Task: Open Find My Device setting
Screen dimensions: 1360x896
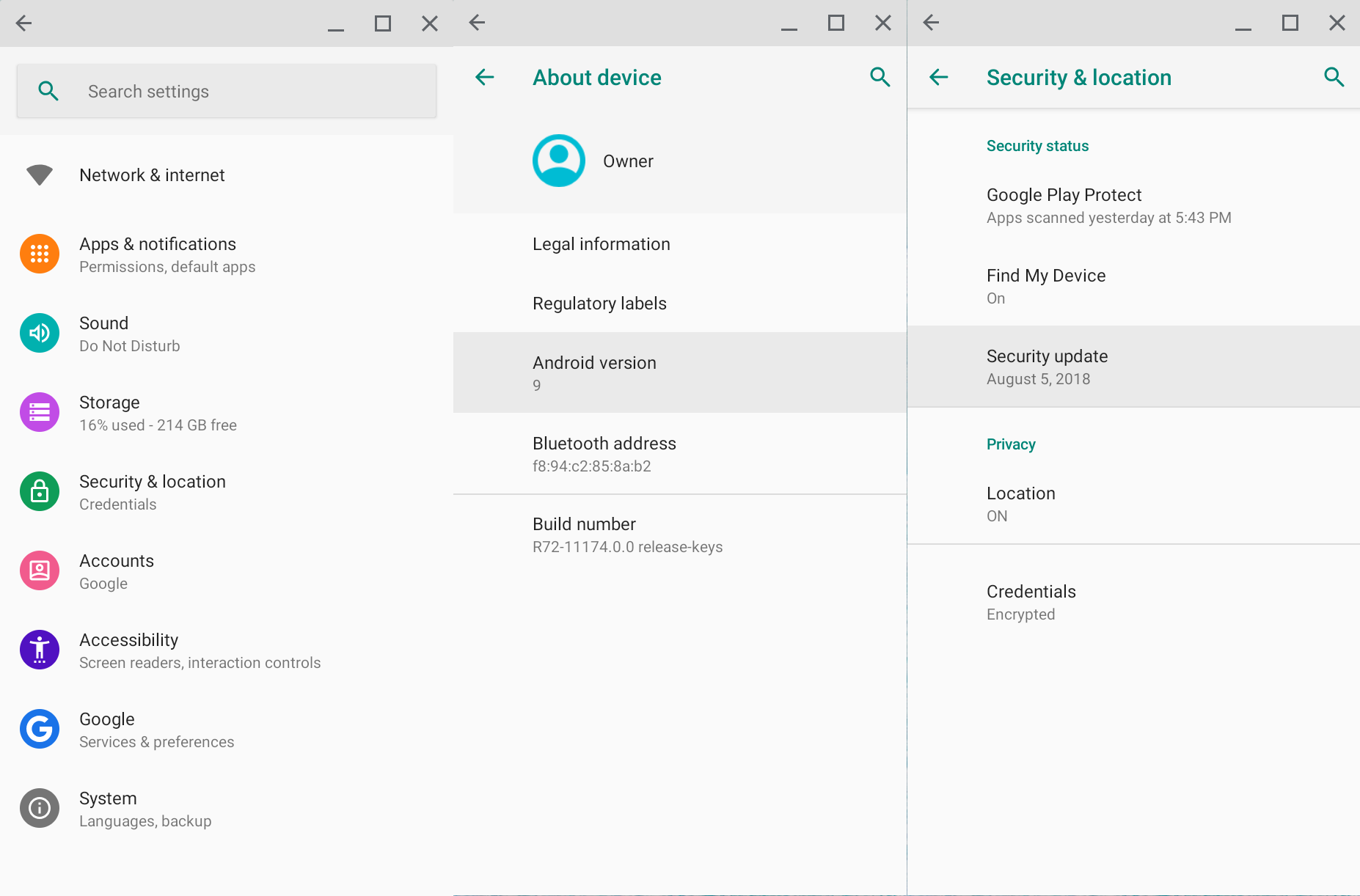Action: [x=1045, y=286]
